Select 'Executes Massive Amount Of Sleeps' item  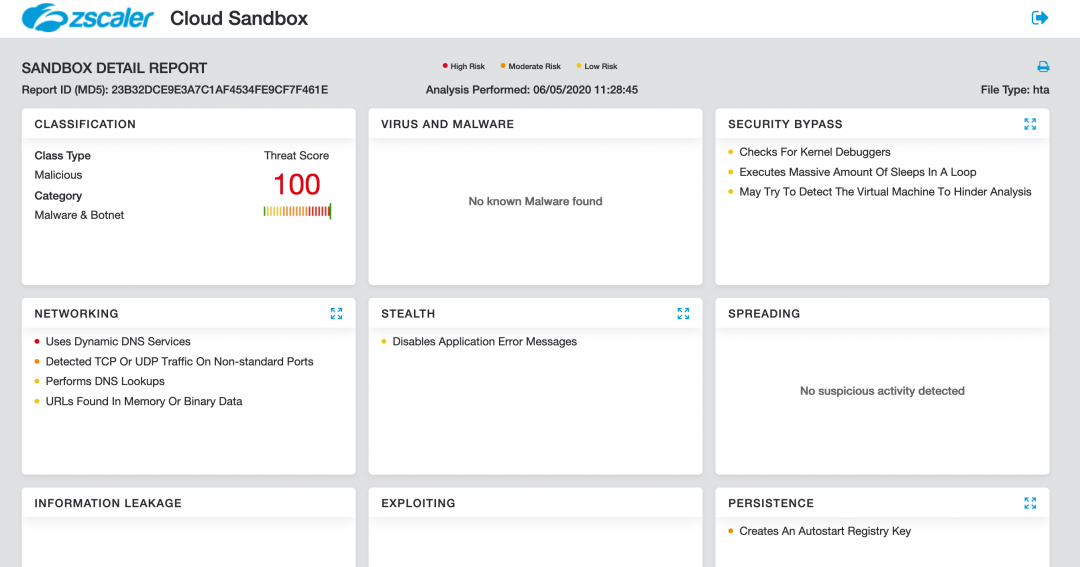tap(857, 172)
